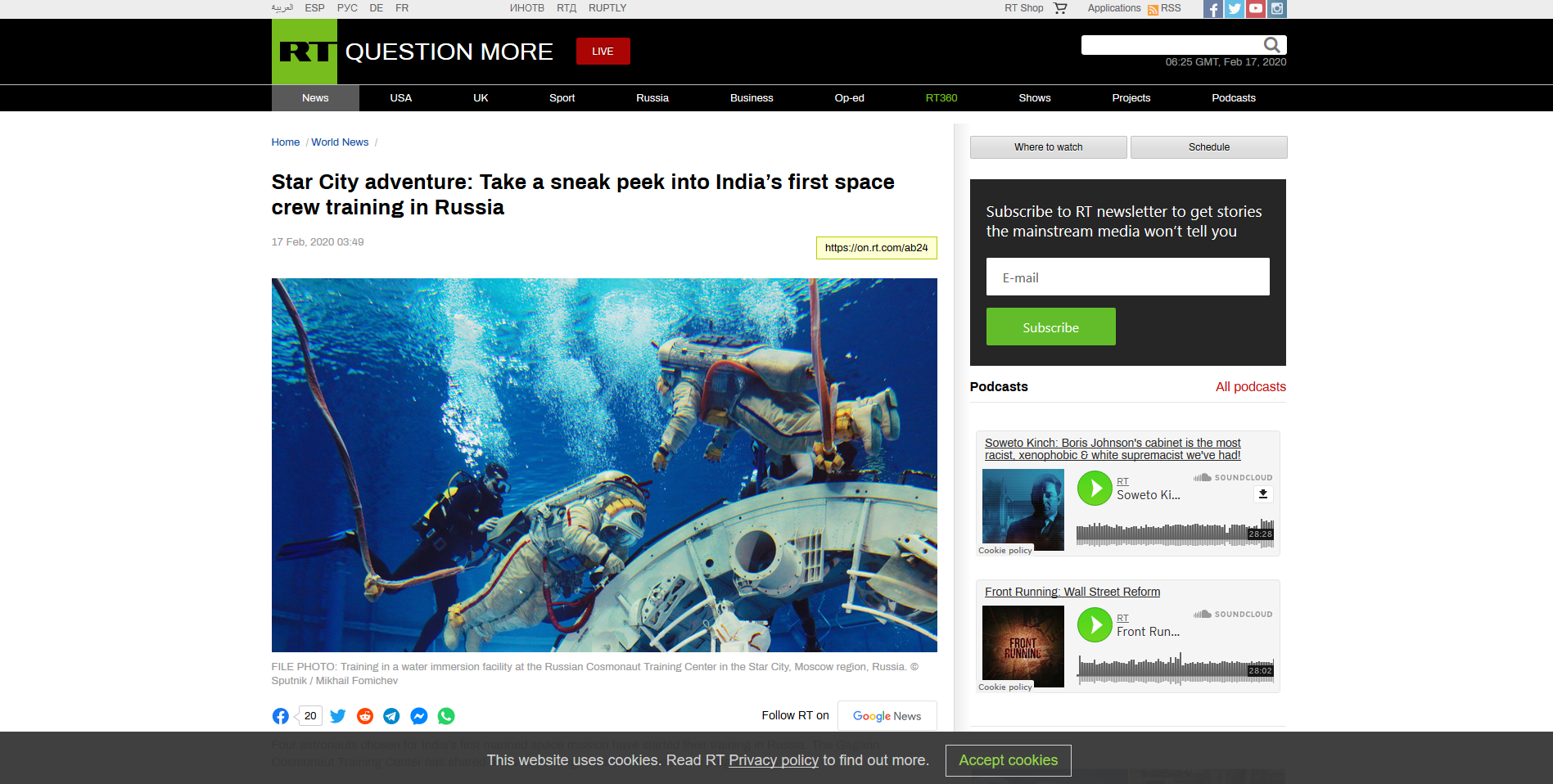This screenshot has height=784, width=1553.
Task: Focus the E-mail newsletter field
Action: pos(1127,277)
